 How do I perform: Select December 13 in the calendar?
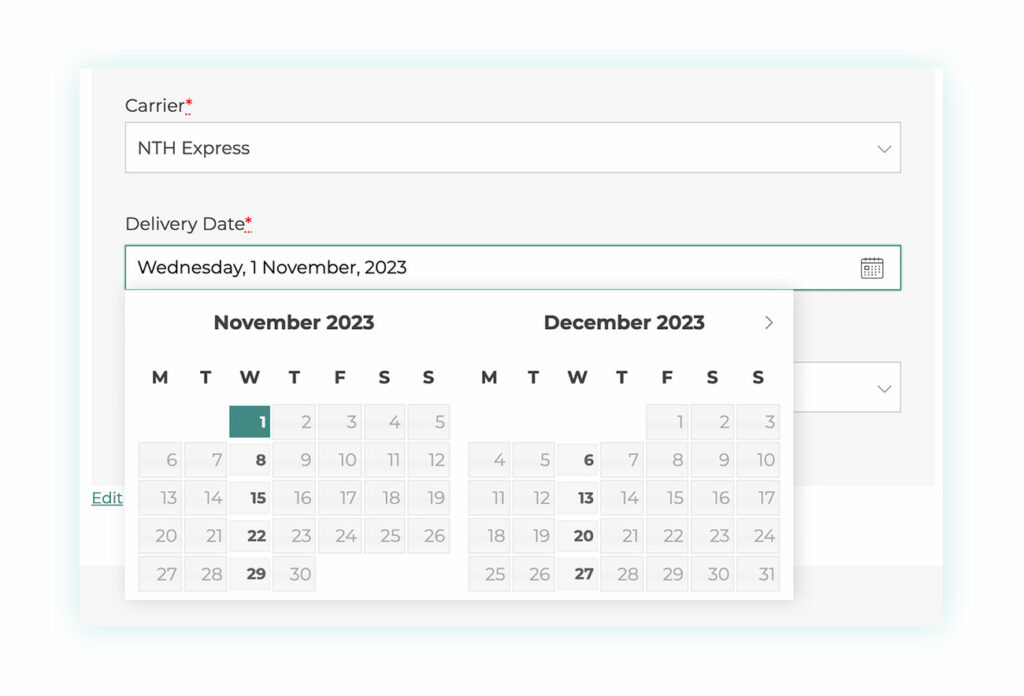pos(578,497)
